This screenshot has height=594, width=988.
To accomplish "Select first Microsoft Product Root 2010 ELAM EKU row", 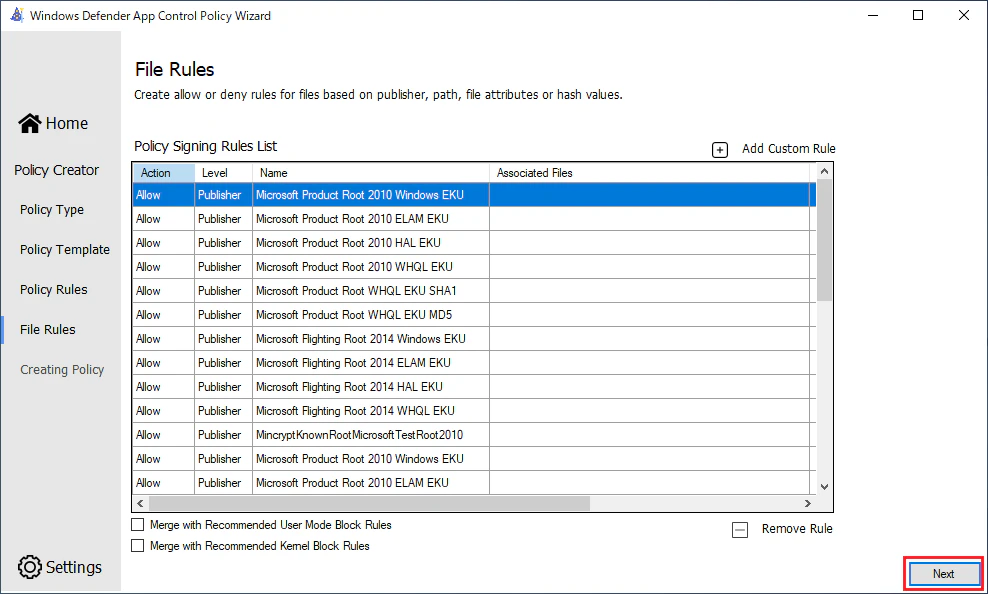I will click(x=474, y=219).
